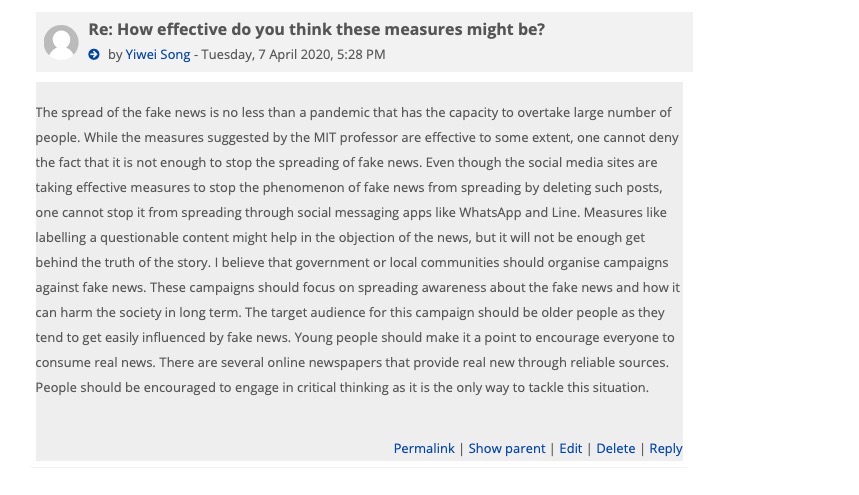The width and height of the screenshot is (859, 495).
Task: Click the blue arrow icon before "by"
Action: point(94,55)
